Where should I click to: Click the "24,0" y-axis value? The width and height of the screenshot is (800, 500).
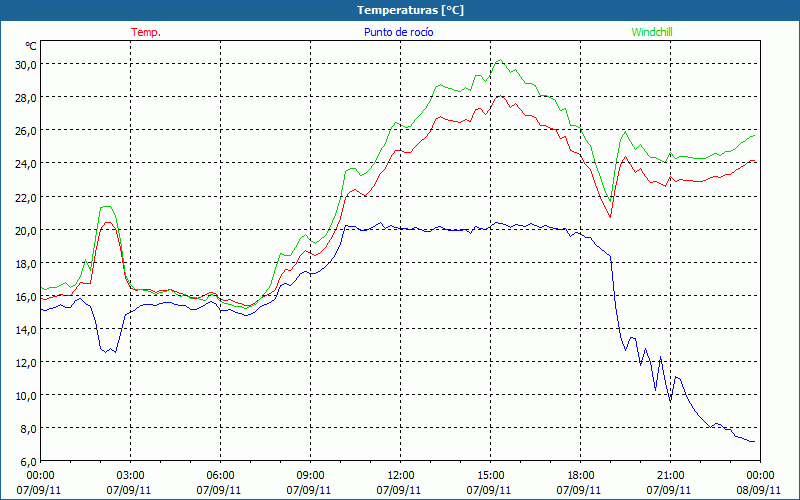click(26, 164)
